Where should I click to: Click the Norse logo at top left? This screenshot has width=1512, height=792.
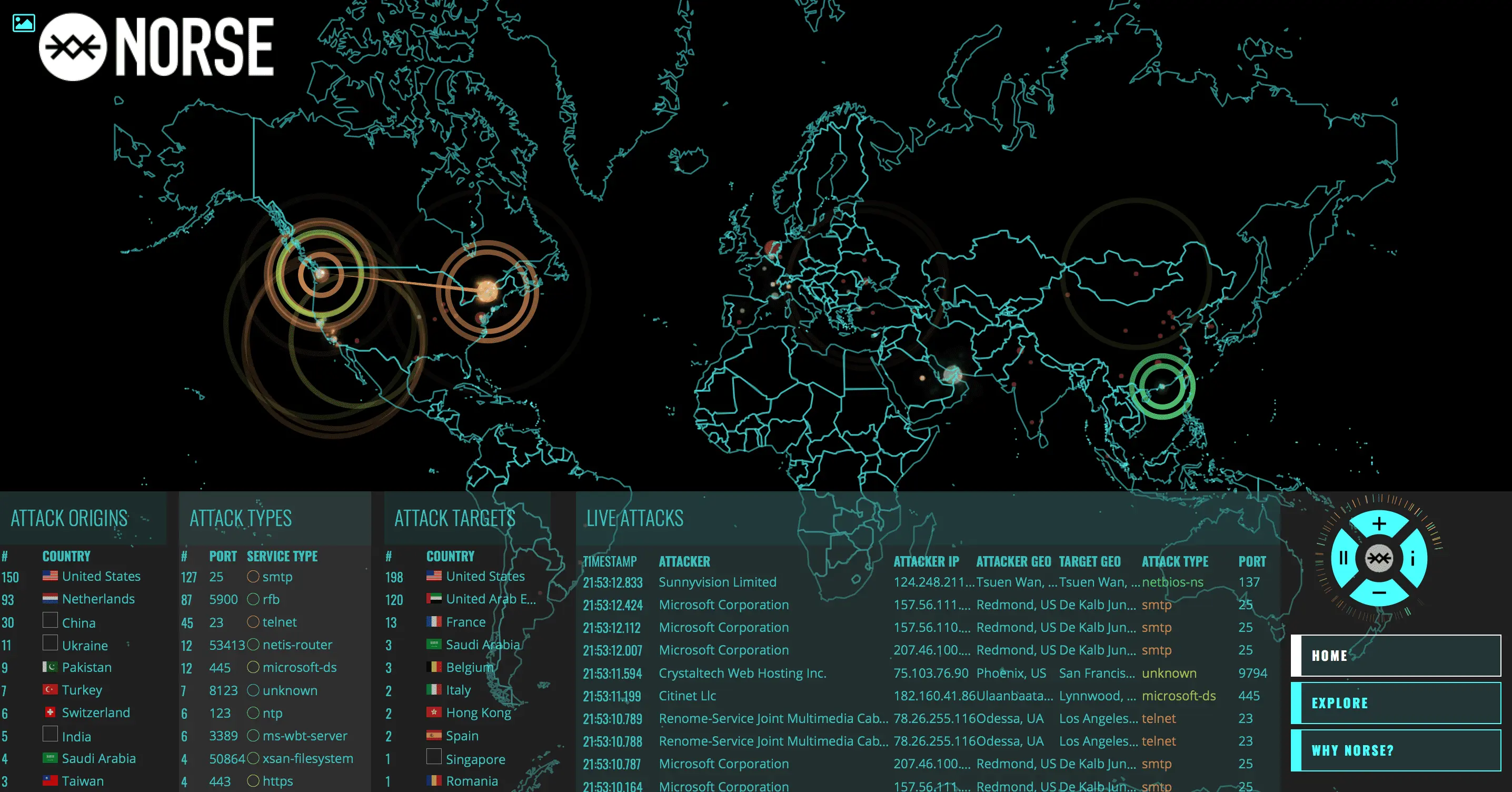[156, 47]
